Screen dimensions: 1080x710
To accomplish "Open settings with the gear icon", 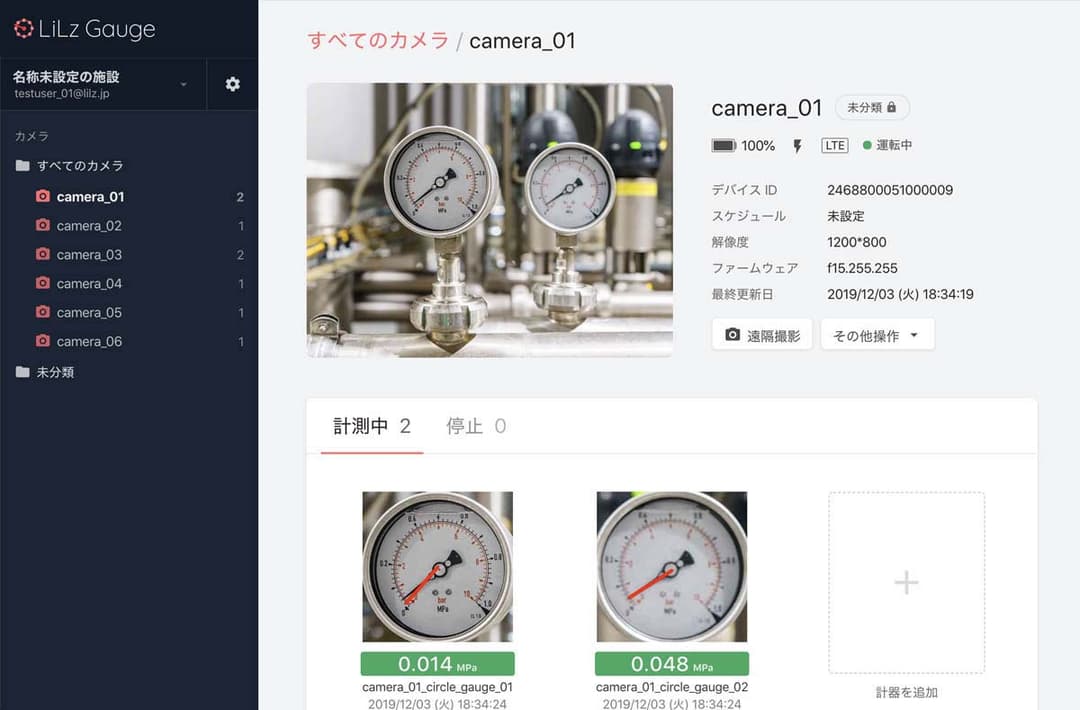I will click(232, 84).
